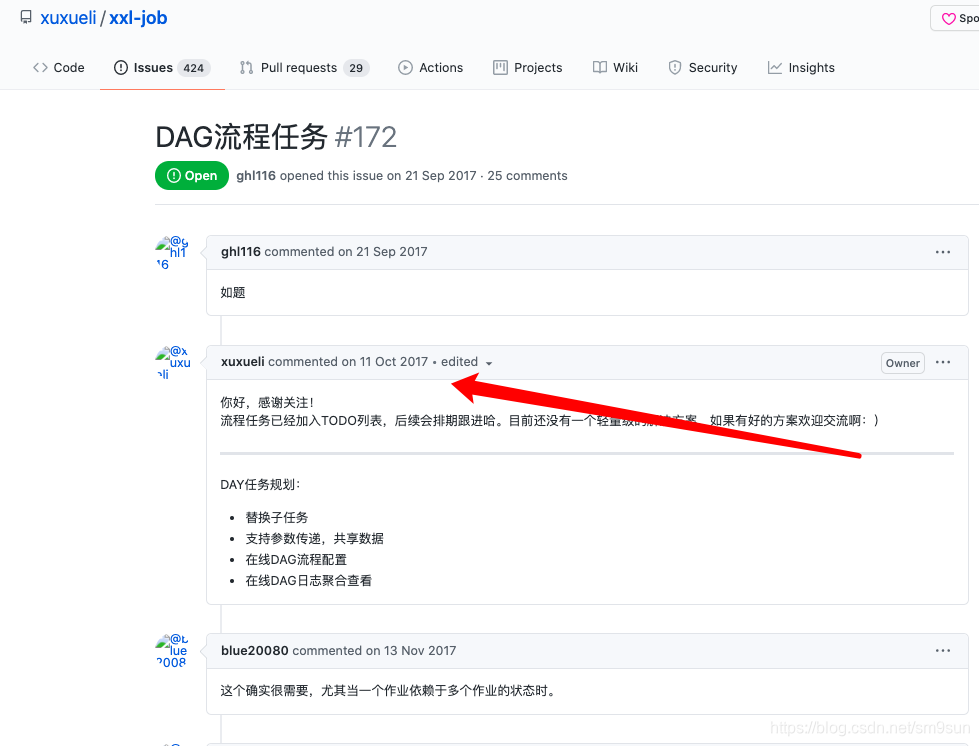
Task: Click the list item 支持参数传递，共享数据
Action: [x=315, y=538]
